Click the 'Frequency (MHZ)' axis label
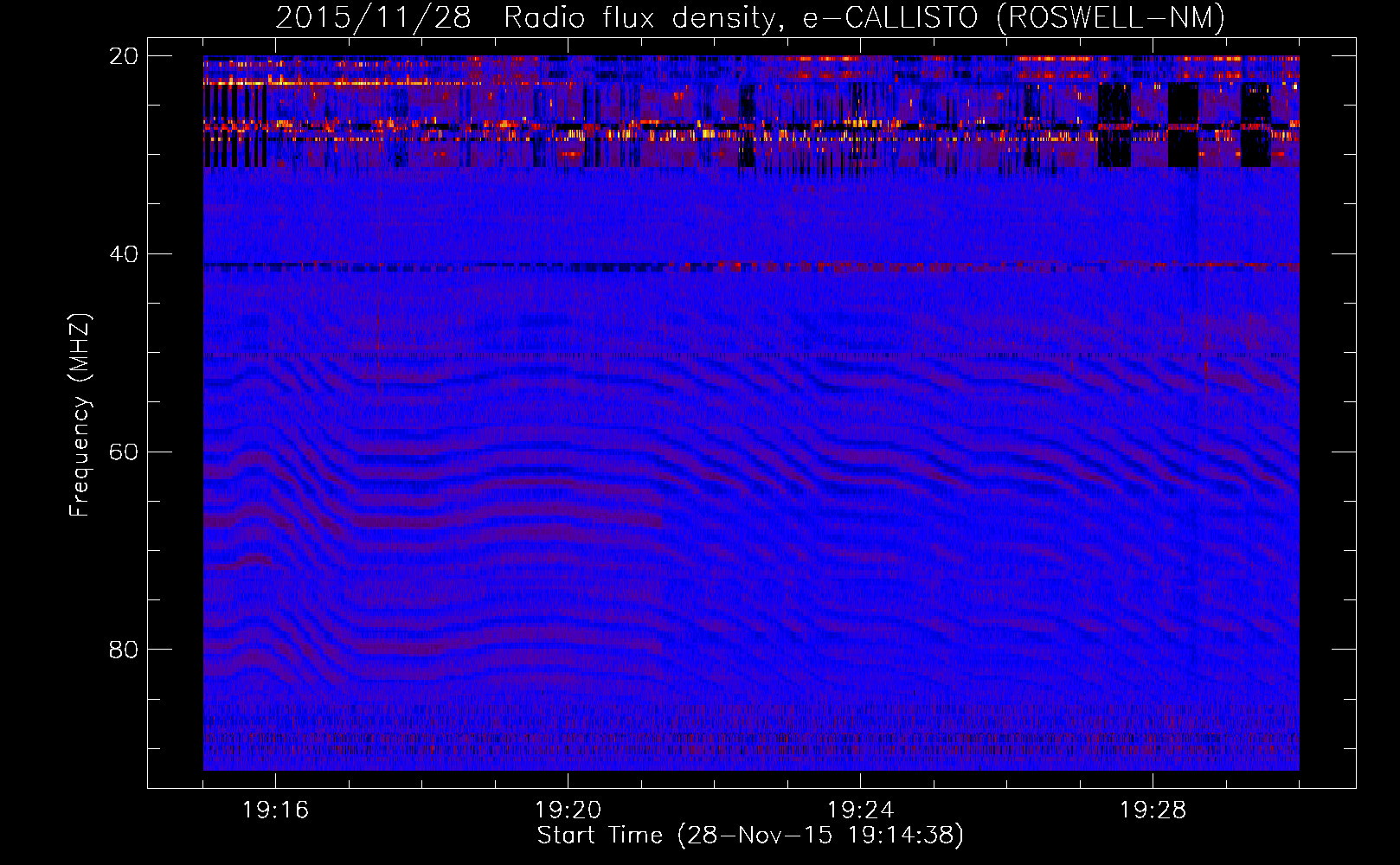The height and width of the screenshot is (865, 1400). (x=80, y=414)
